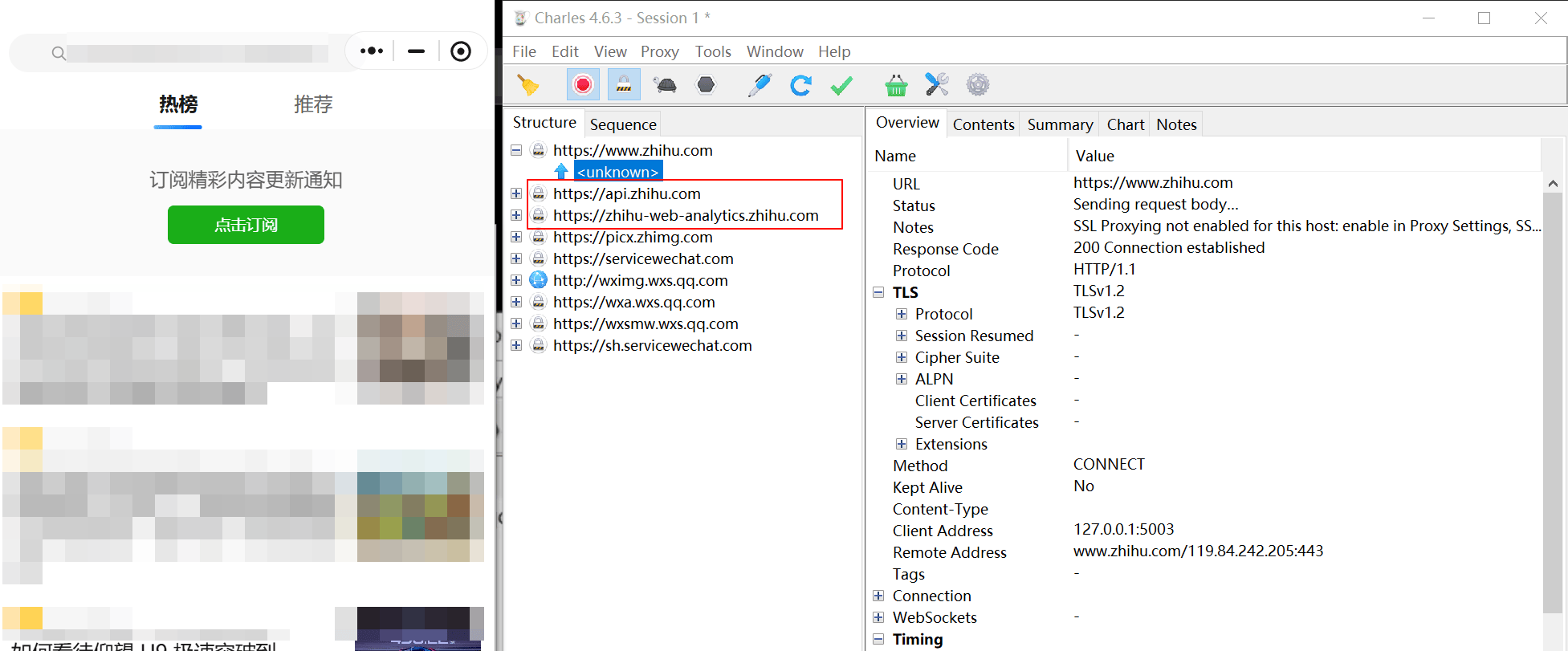Expand the Cipher Suite row

click(x=902, y=357)
